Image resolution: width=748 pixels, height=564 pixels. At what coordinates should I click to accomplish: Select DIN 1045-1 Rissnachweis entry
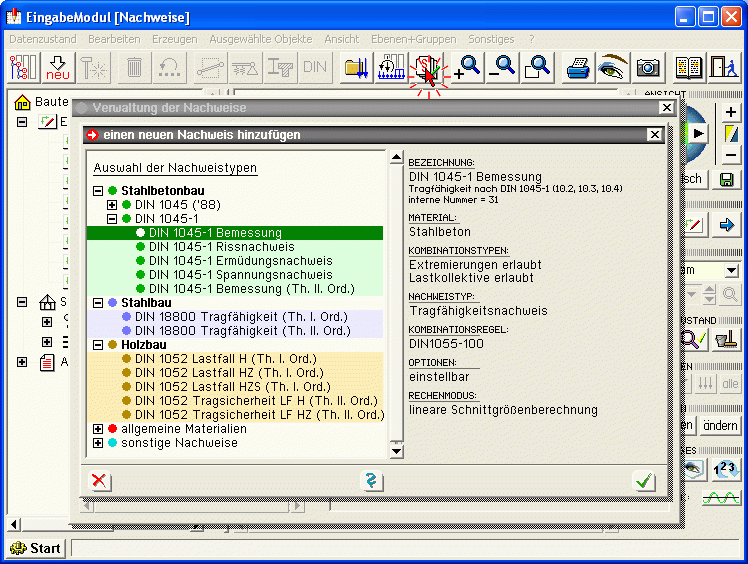coord(221,247)
